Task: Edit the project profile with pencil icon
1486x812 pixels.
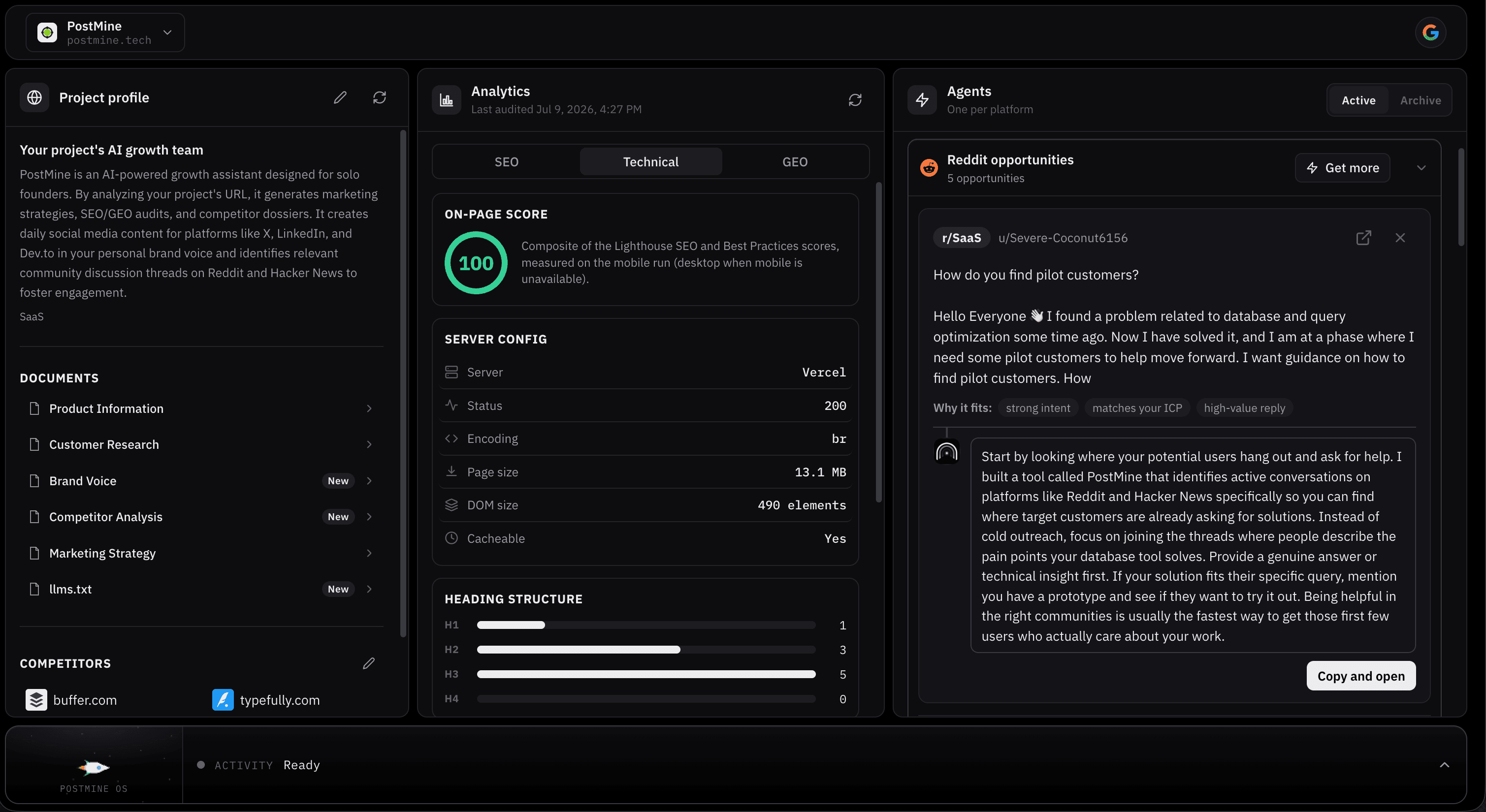Action: coord(340,97)
